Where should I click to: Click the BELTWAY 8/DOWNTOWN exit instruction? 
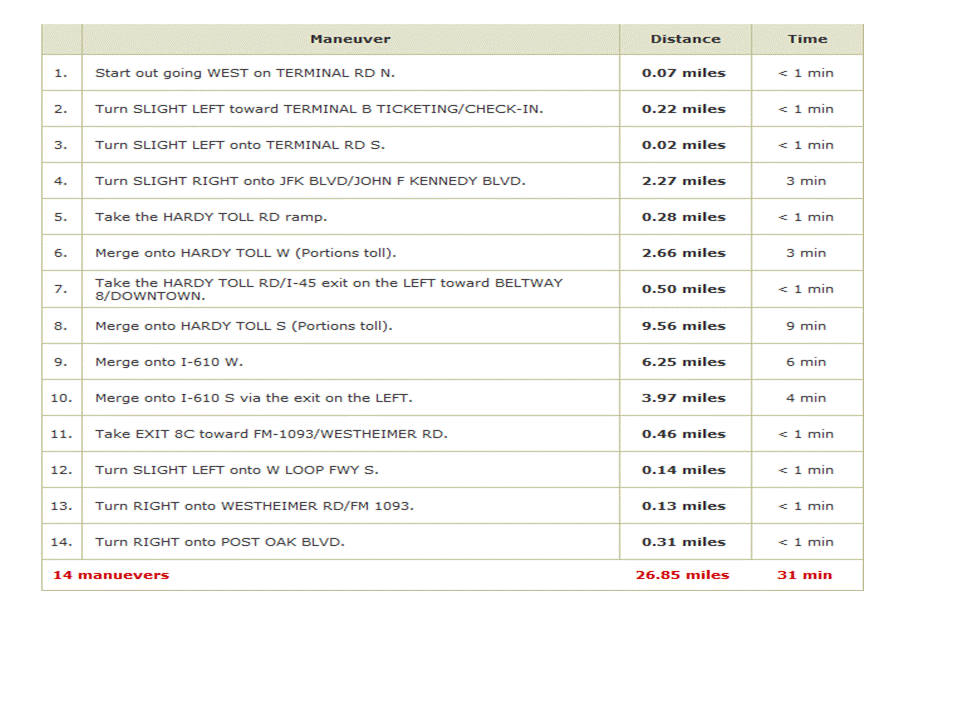[x=328, y=289]
